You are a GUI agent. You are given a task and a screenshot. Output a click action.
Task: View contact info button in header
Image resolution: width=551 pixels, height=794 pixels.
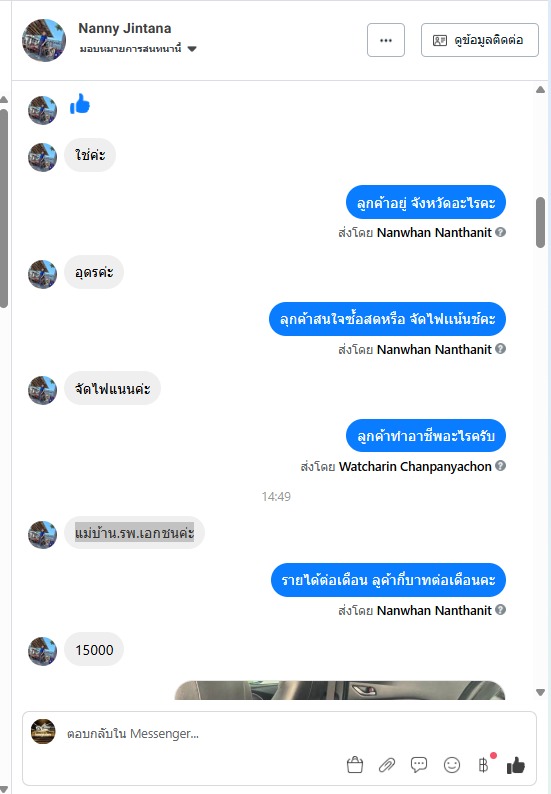tap(480, 40)
